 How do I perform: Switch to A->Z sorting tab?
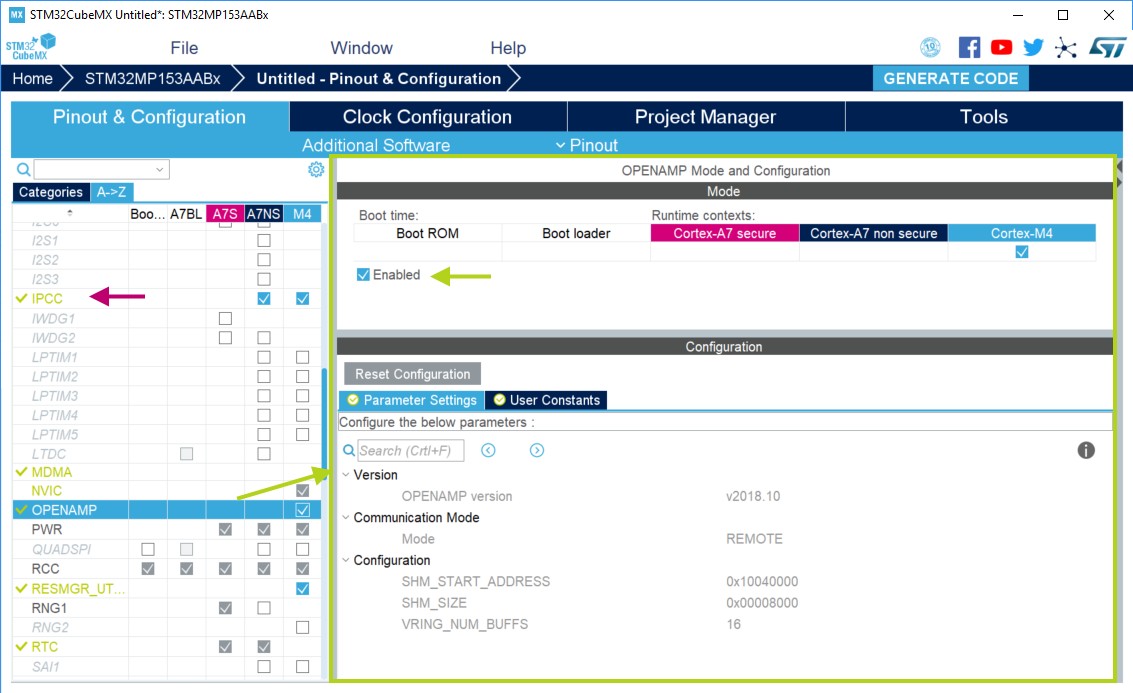pos(111,192)
